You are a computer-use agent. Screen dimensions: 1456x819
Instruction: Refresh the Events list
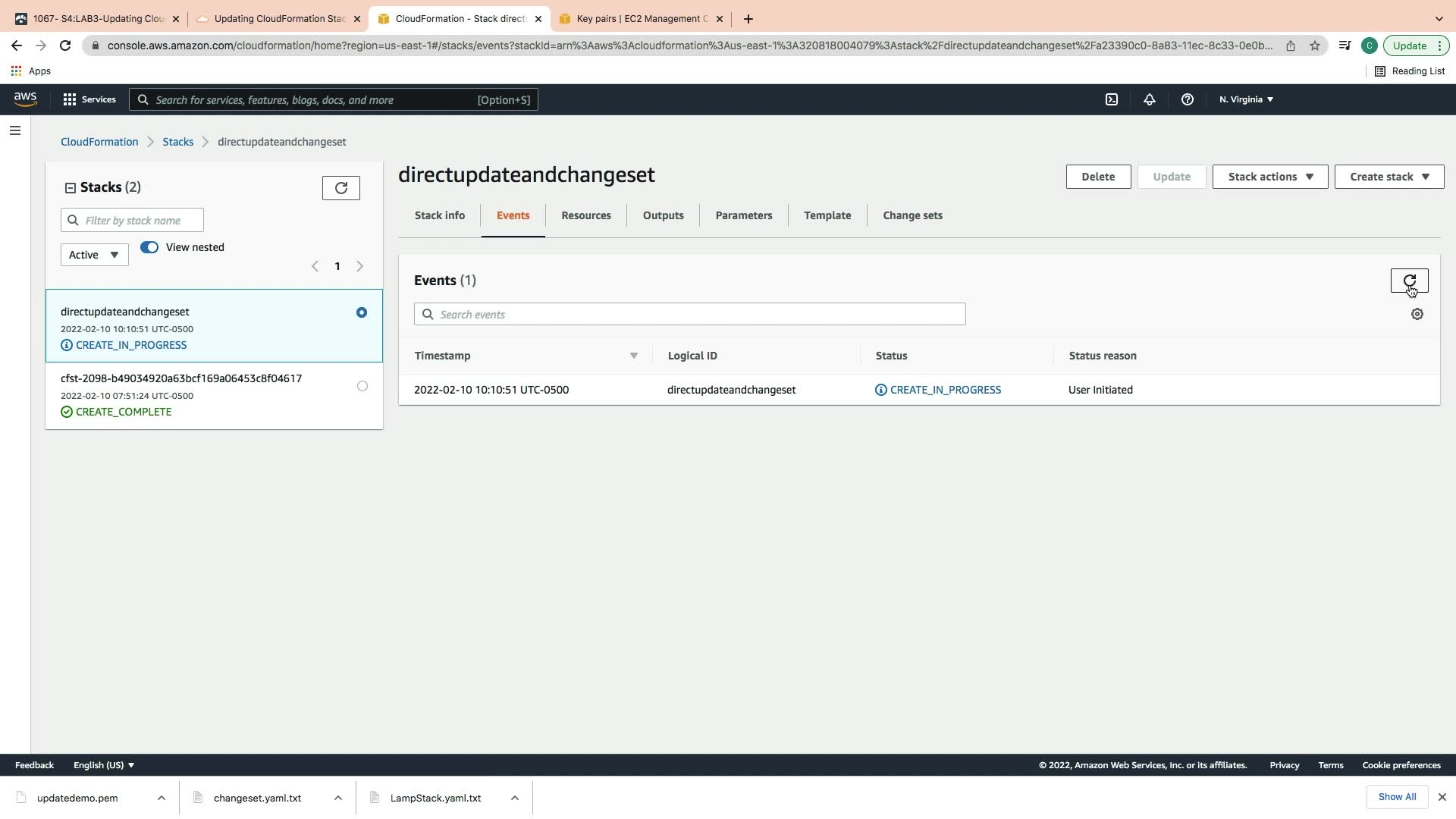coord(1409,281)
